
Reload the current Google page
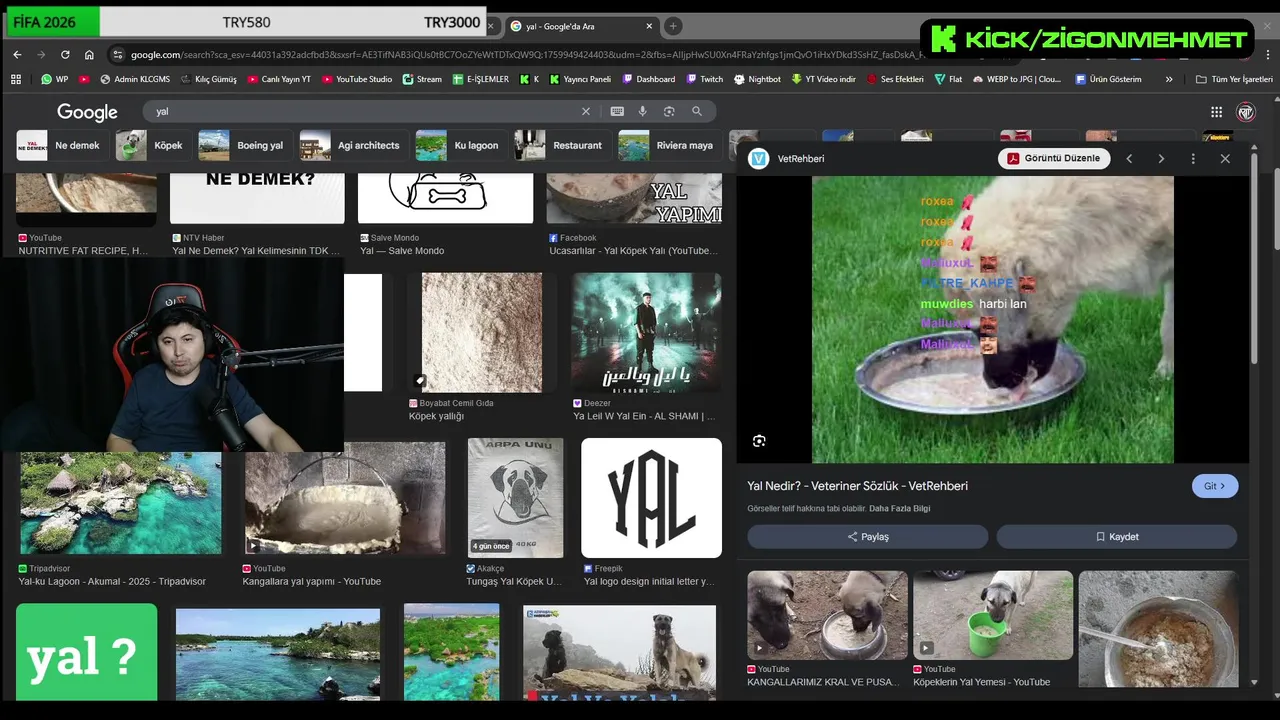click(x=65, y=55)
